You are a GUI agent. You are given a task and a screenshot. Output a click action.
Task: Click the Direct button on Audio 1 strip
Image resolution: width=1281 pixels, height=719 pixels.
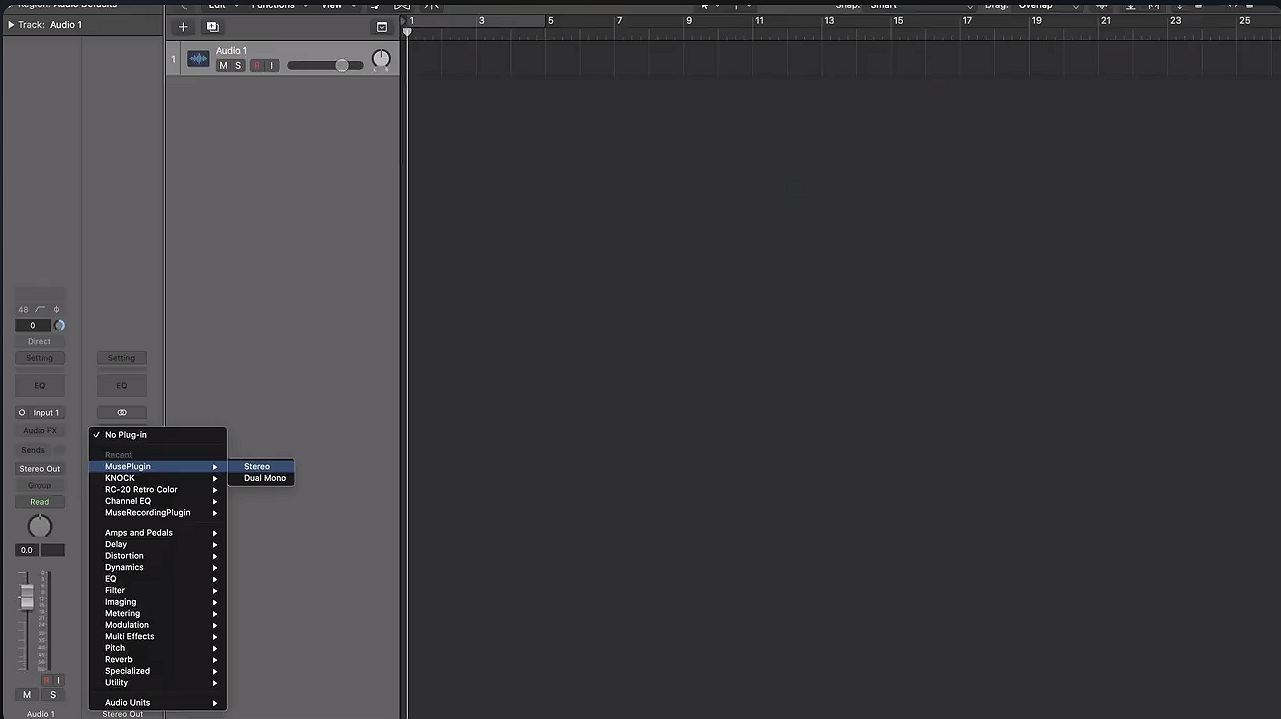tap(40, 341)
